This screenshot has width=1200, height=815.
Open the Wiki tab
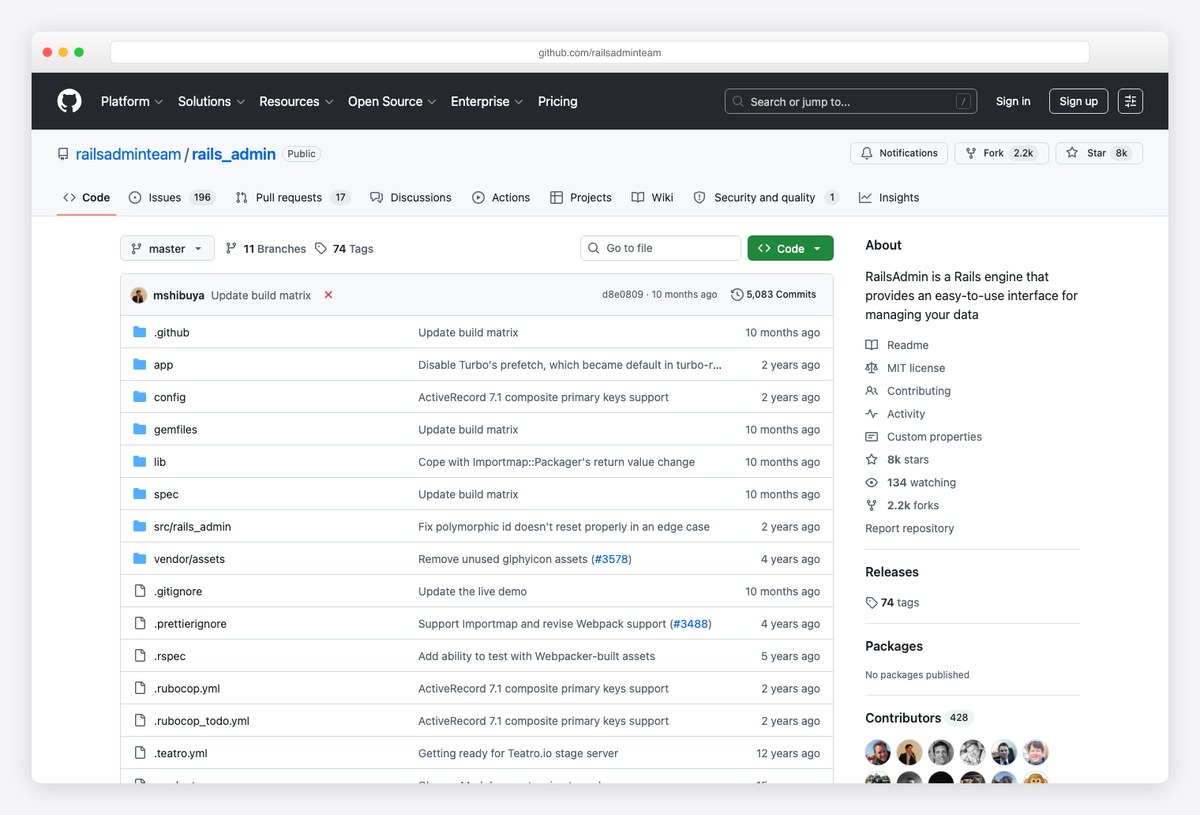652,198
